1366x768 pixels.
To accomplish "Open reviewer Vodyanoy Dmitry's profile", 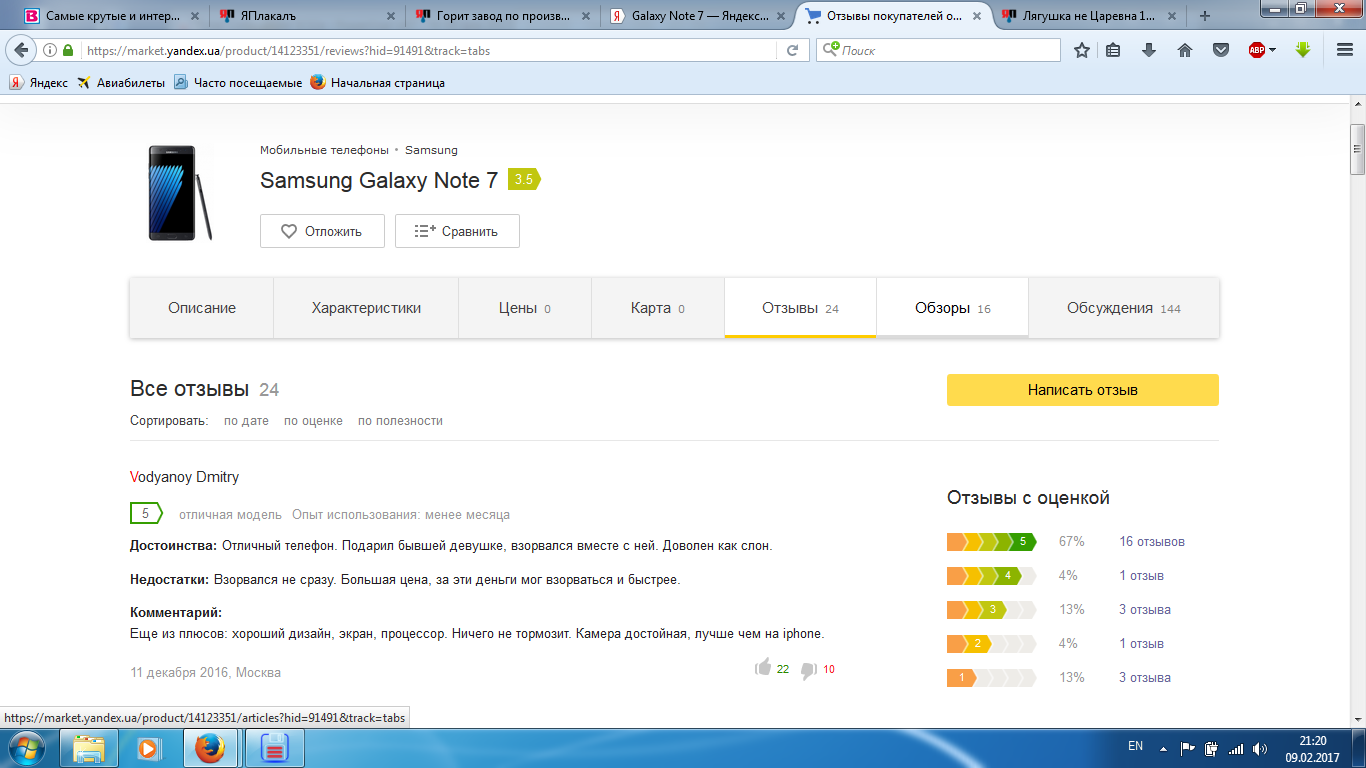I will 184,477.
